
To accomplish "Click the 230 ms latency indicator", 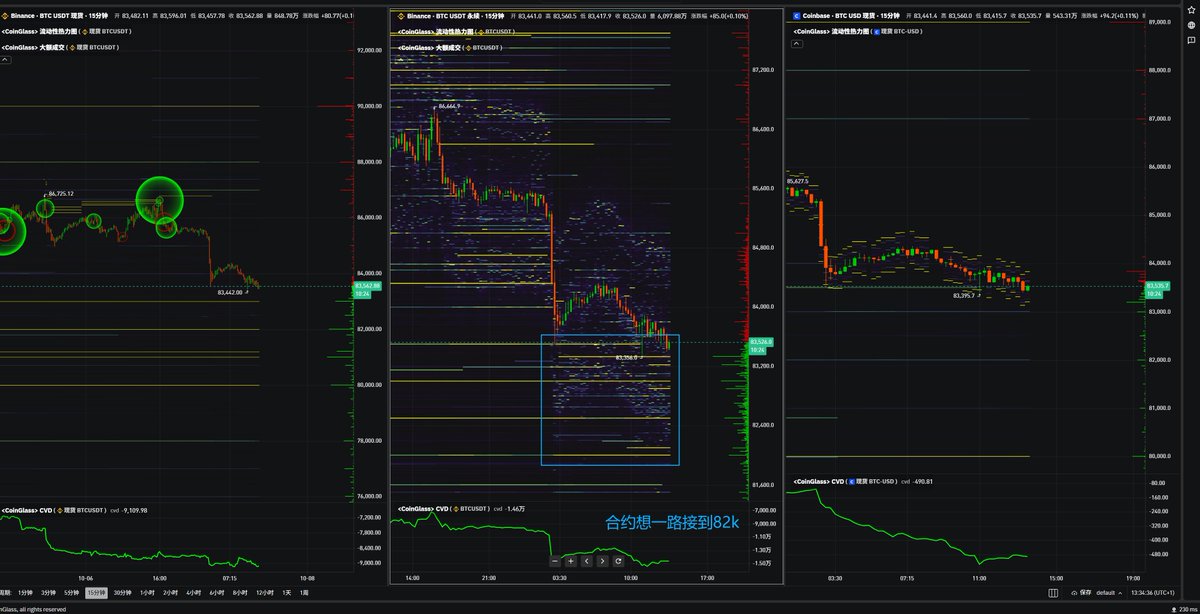I will (x=1183, y=608).
